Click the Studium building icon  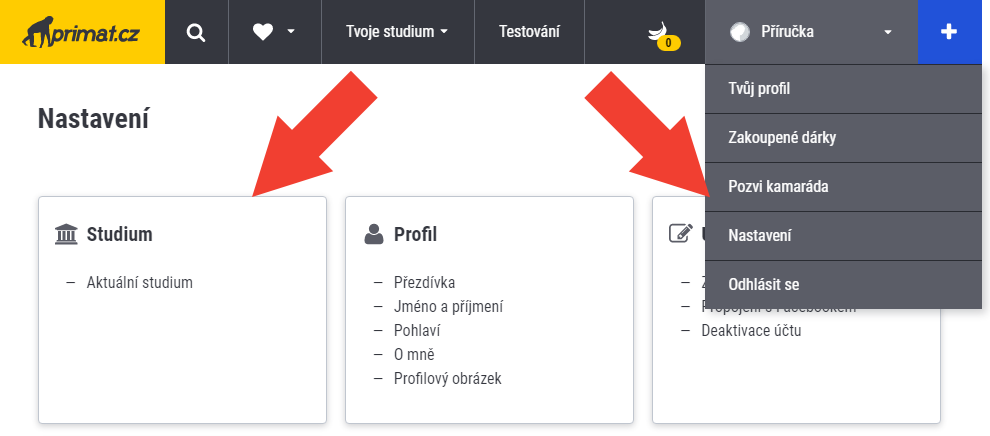click(x=67, y=235)
